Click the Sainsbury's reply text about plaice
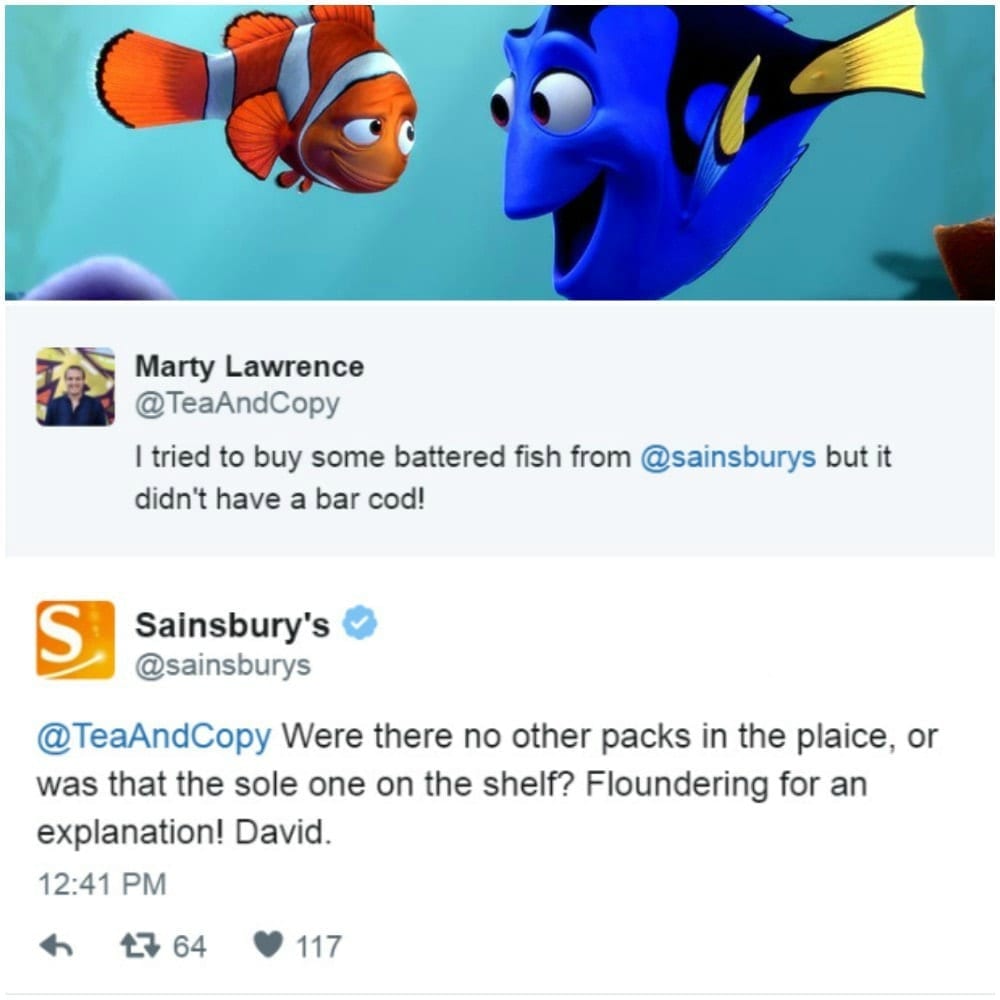 487,784
